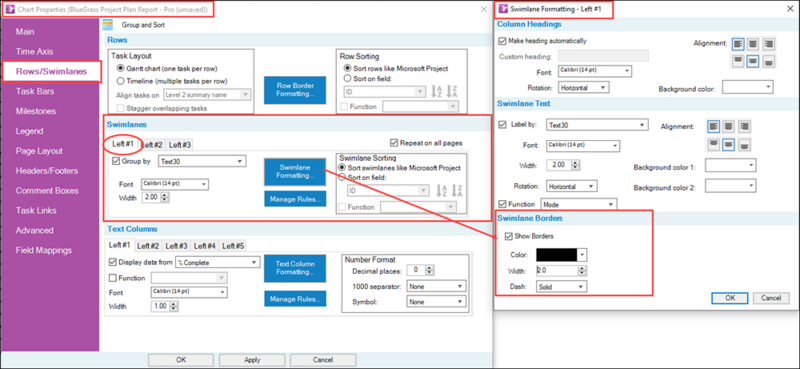Image resolution: width=800 pixels, height=369 pixels.
Task: Click ascending A-Z icon in Row Sorting
Action: click(437, 92)
